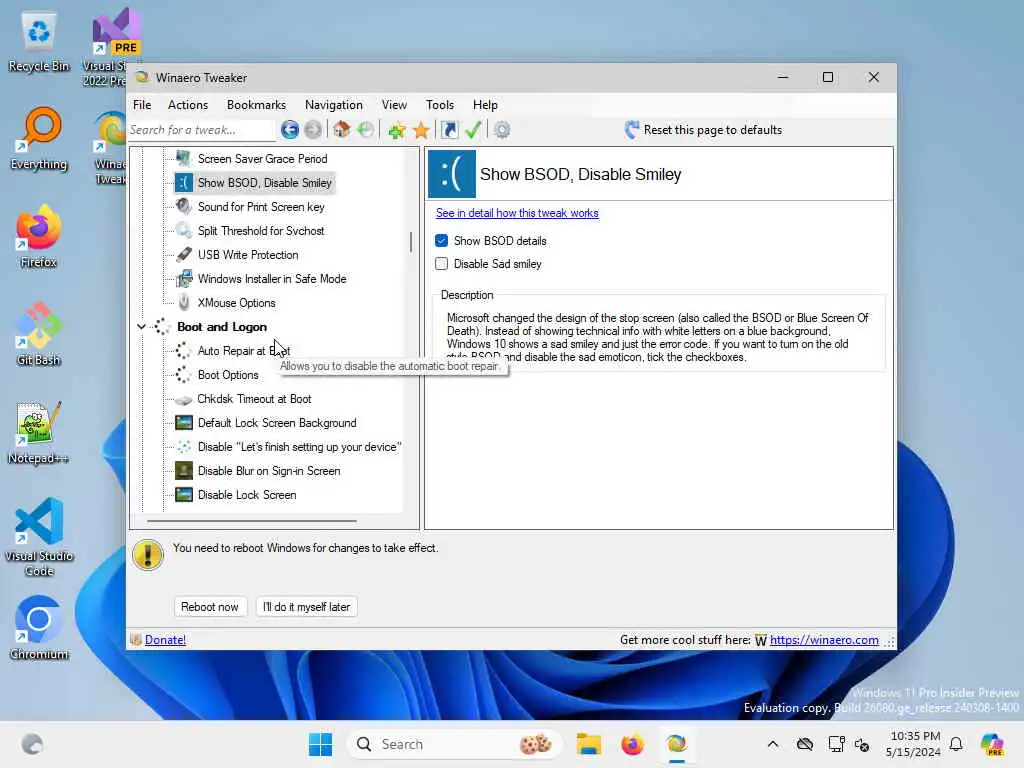The height and width of the screenshot is (768, 1024).
Task: Click Reset this page to defaults
Action: (x=703, y=130)
